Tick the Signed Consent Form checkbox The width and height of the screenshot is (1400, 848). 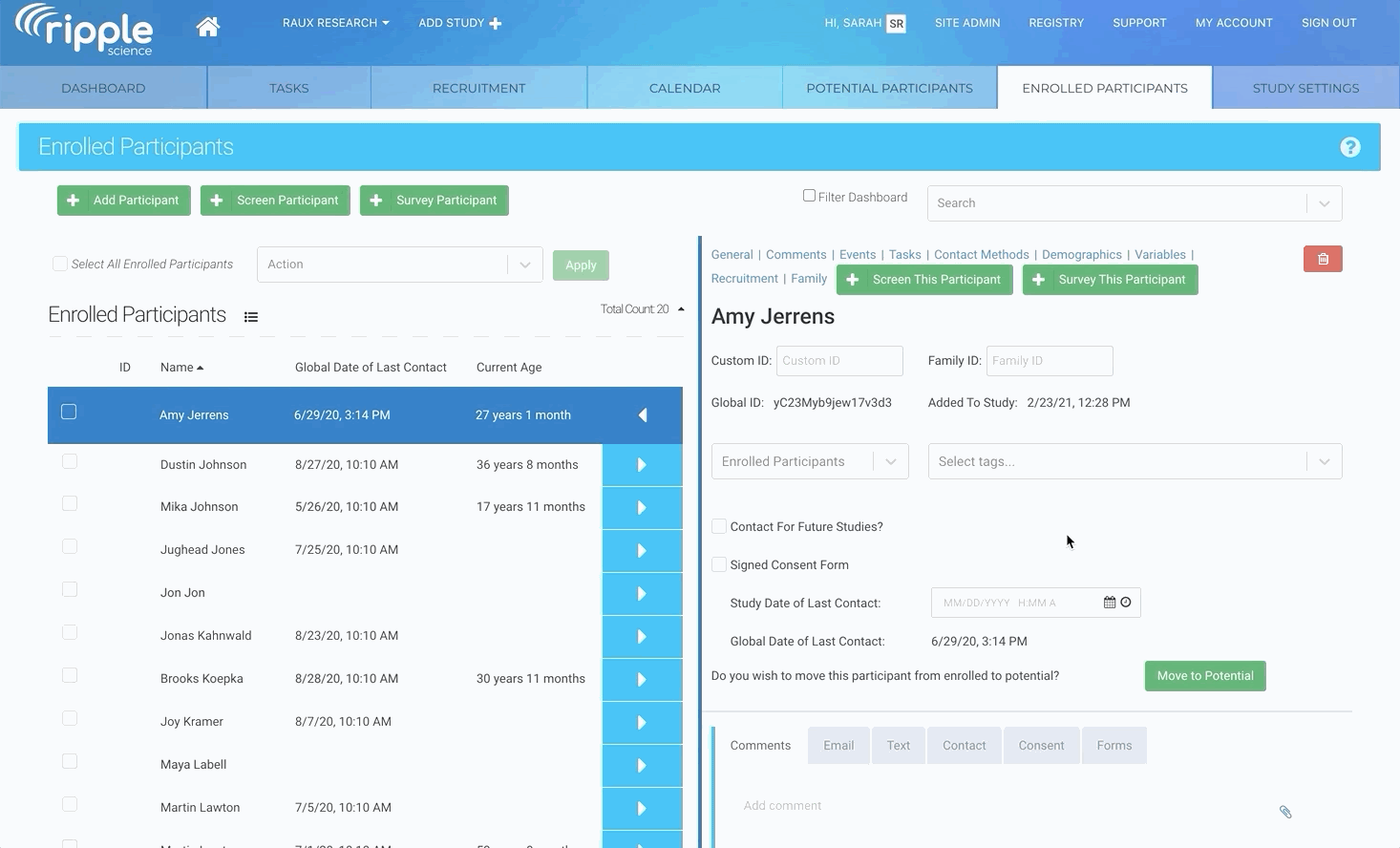click(719, 564)
